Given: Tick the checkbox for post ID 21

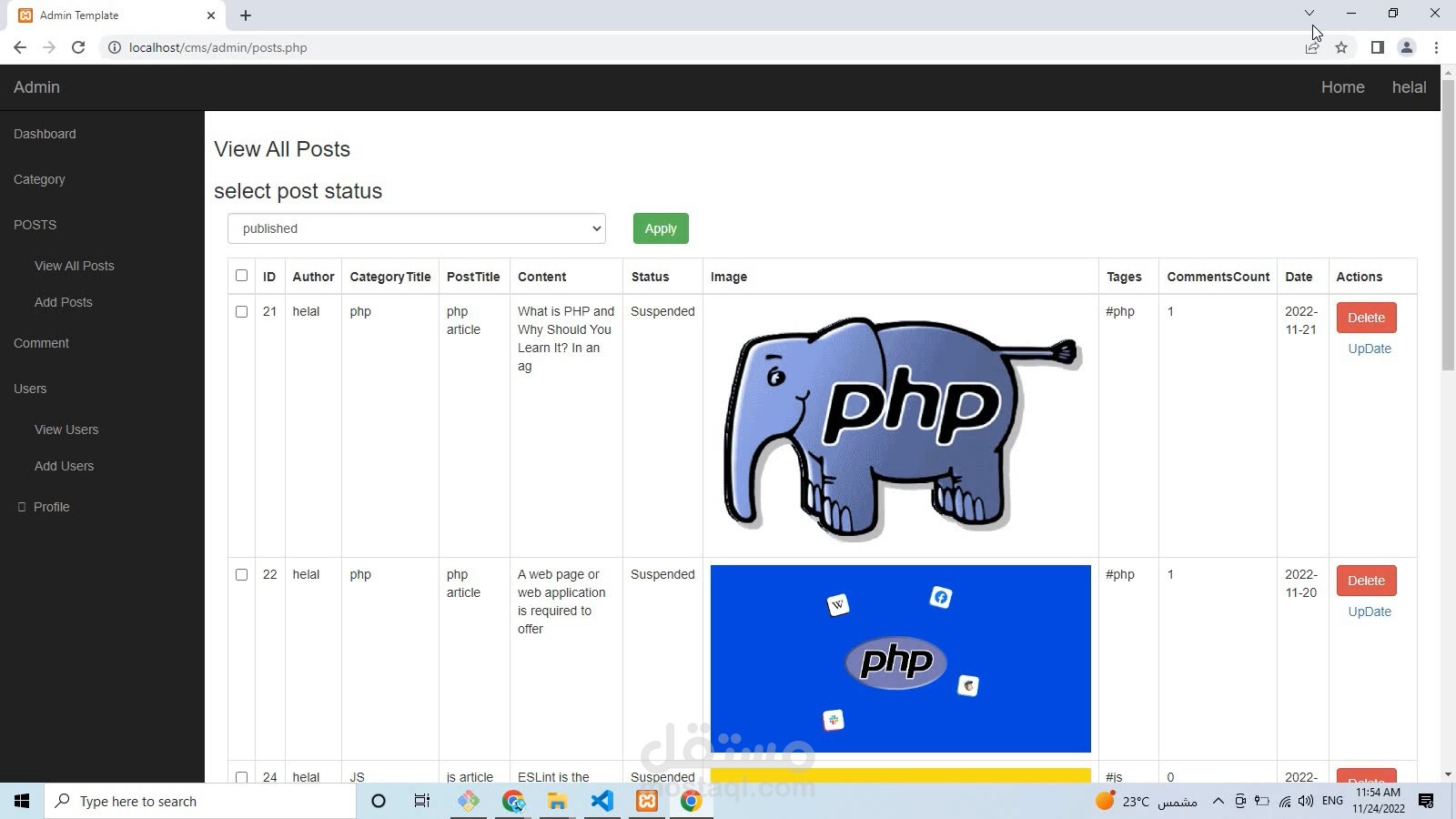Looking at the screenshot, I should pos(241,311).
